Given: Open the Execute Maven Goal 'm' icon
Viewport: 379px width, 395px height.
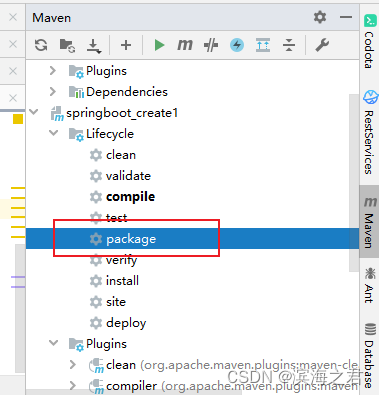Looking at the screenshot, I should (185, 45).
